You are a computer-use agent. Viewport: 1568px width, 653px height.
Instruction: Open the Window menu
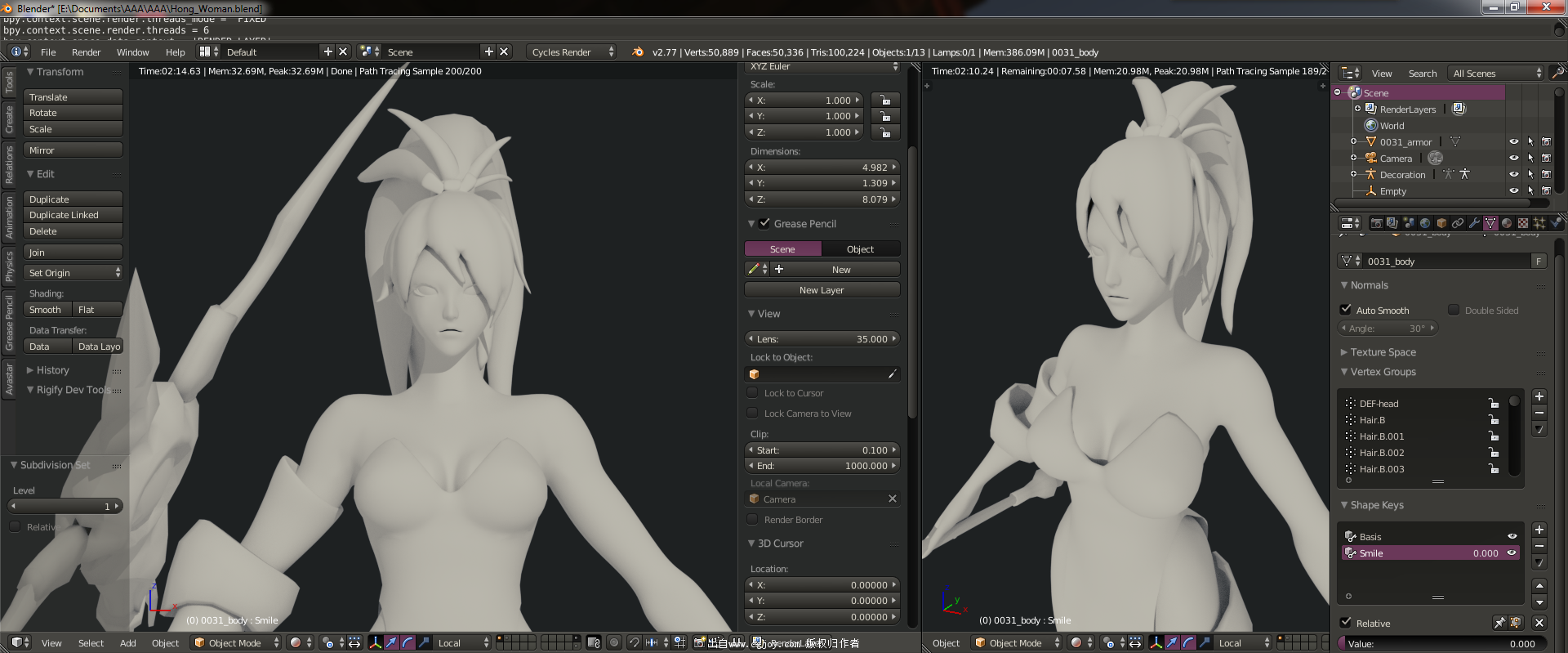[132, 52]
